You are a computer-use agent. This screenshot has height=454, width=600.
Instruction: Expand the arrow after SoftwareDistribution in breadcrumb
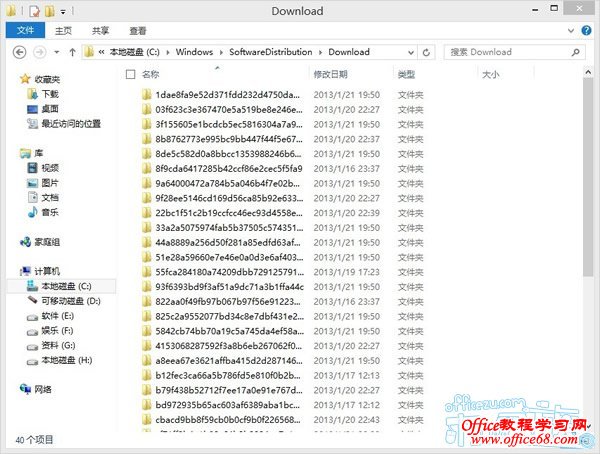[x=320, y=52]
